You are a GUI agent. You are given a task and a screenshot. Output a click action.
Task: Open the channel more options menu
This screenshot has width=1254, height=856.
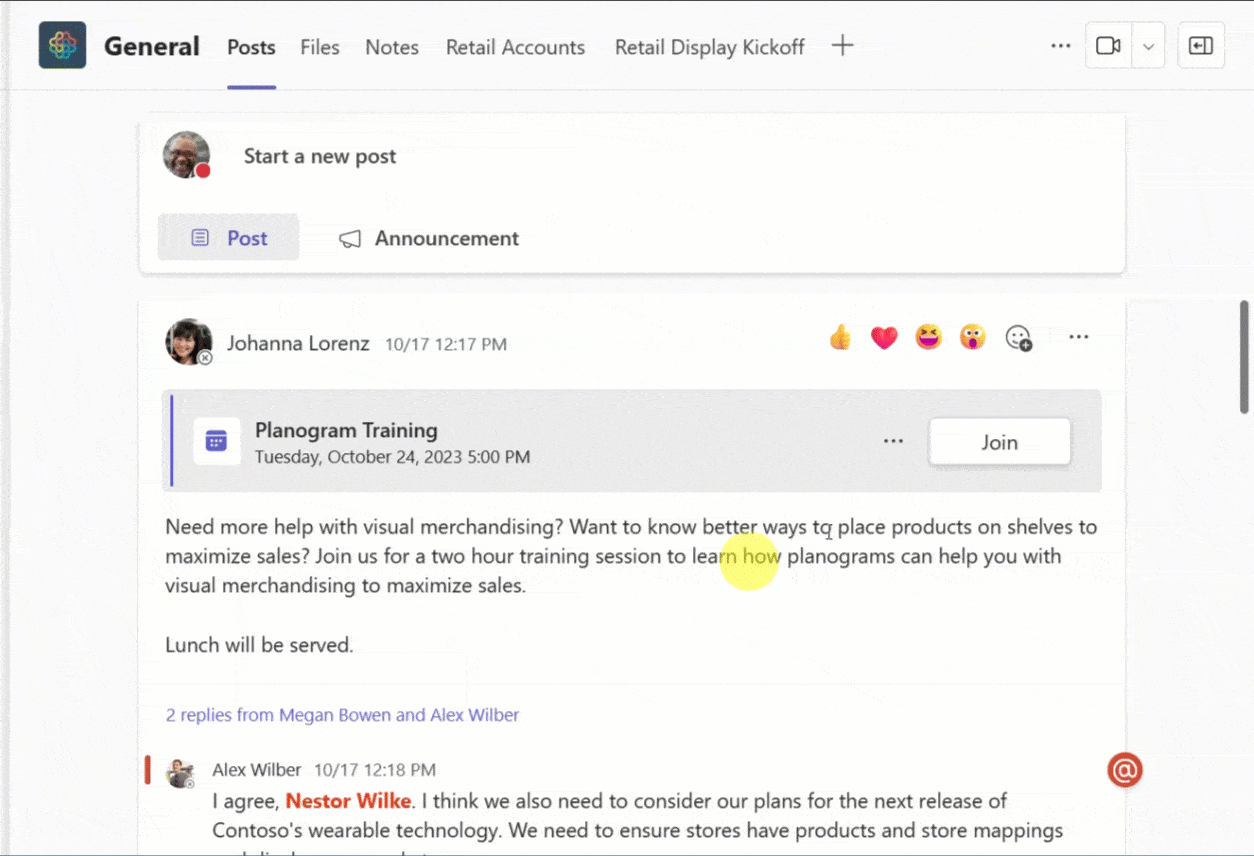click(x=1060, y=45)
